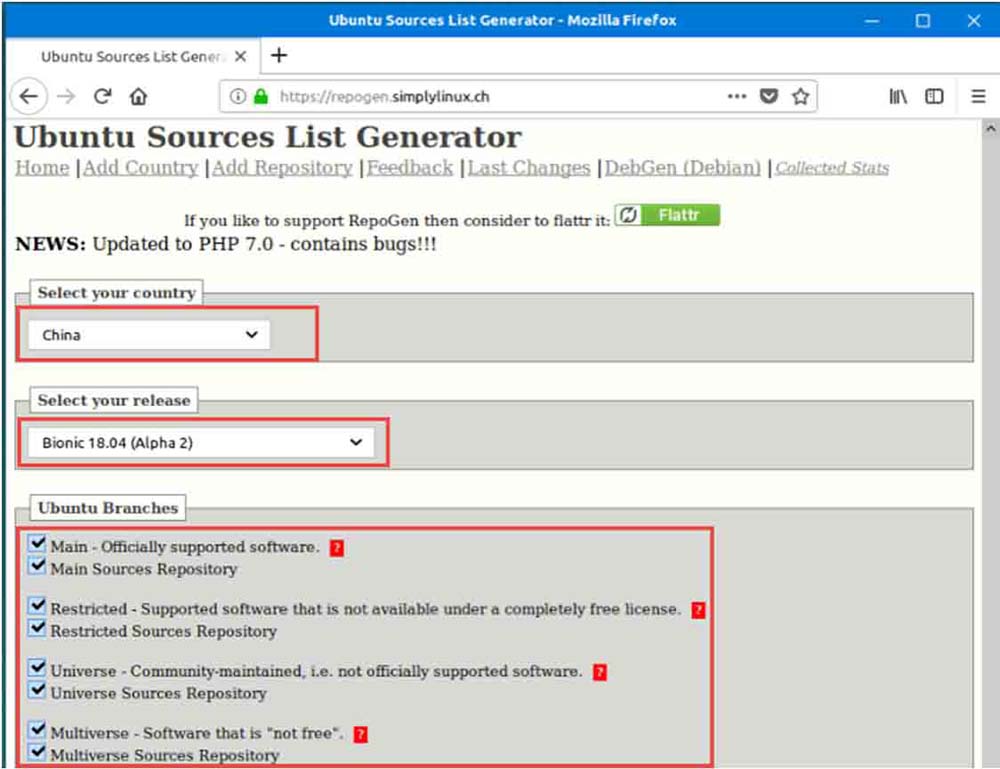The width and height of the screenshot is (1000, 769).
Task: Click the green padlock security icon
Action: tap(260, 96)
